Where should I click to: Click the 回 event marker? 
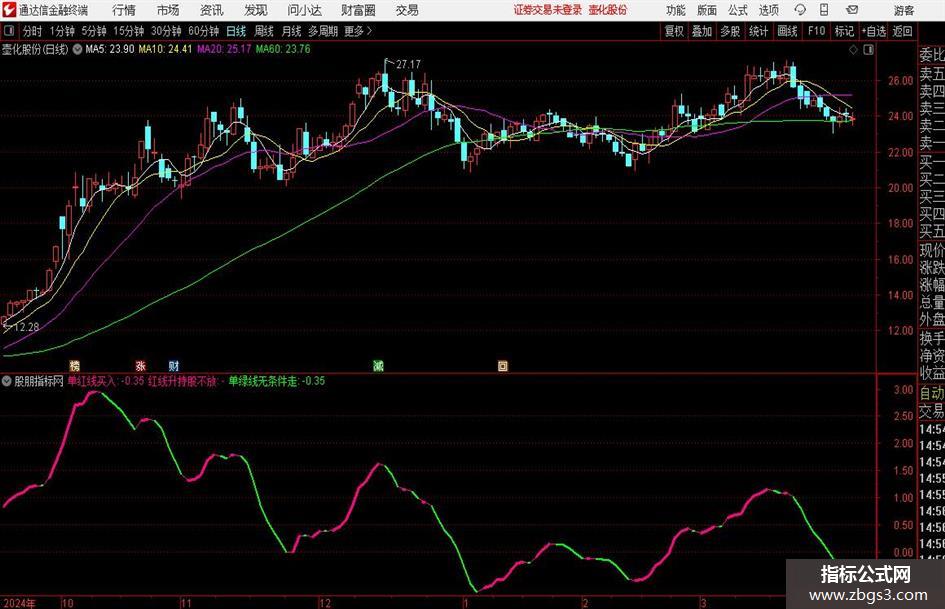[x=503, y=365]
